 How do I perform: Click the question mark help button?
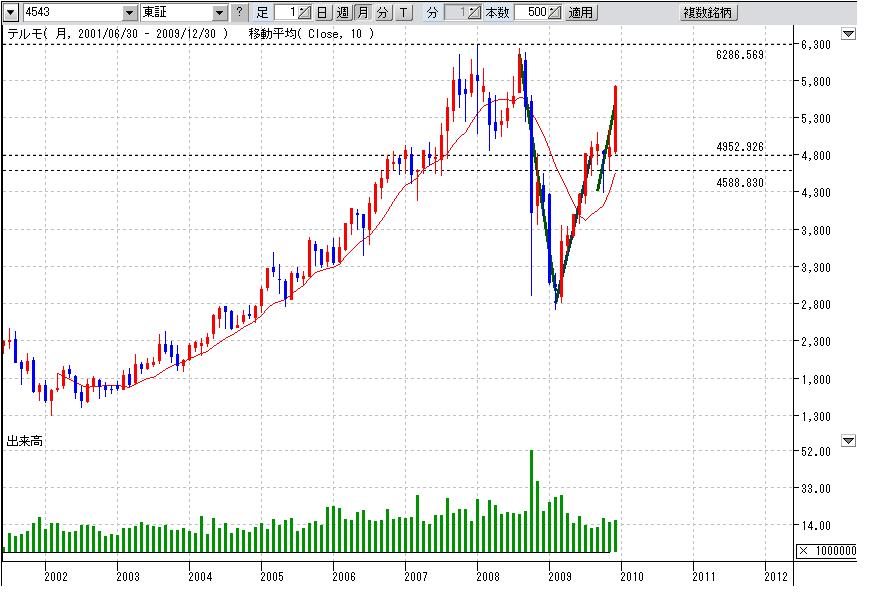pyautogui.click(x=238, y=13)
